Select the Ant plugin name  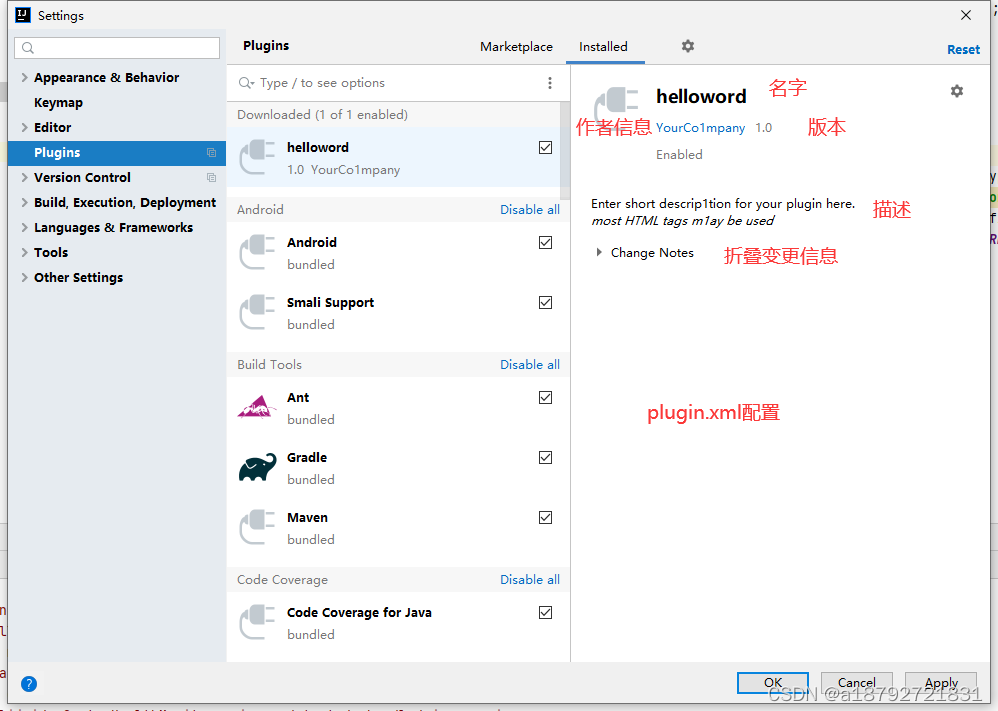point(298,398)
